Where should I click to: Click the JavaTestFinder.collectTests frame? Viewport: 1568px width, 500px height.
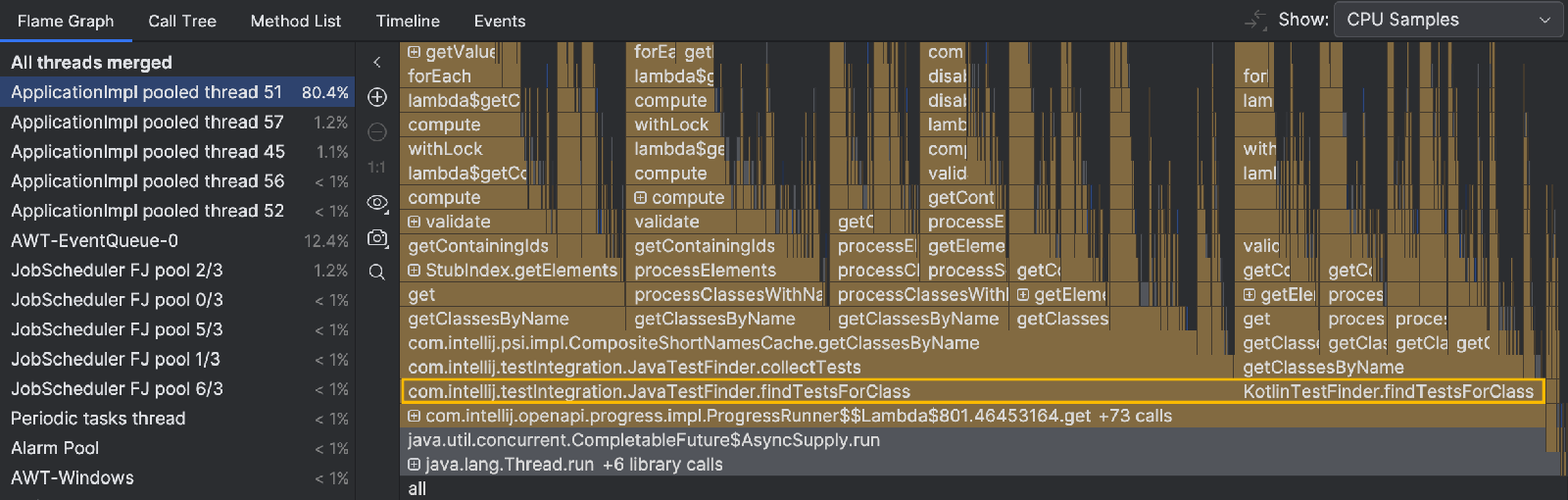(x=817, y=368)
